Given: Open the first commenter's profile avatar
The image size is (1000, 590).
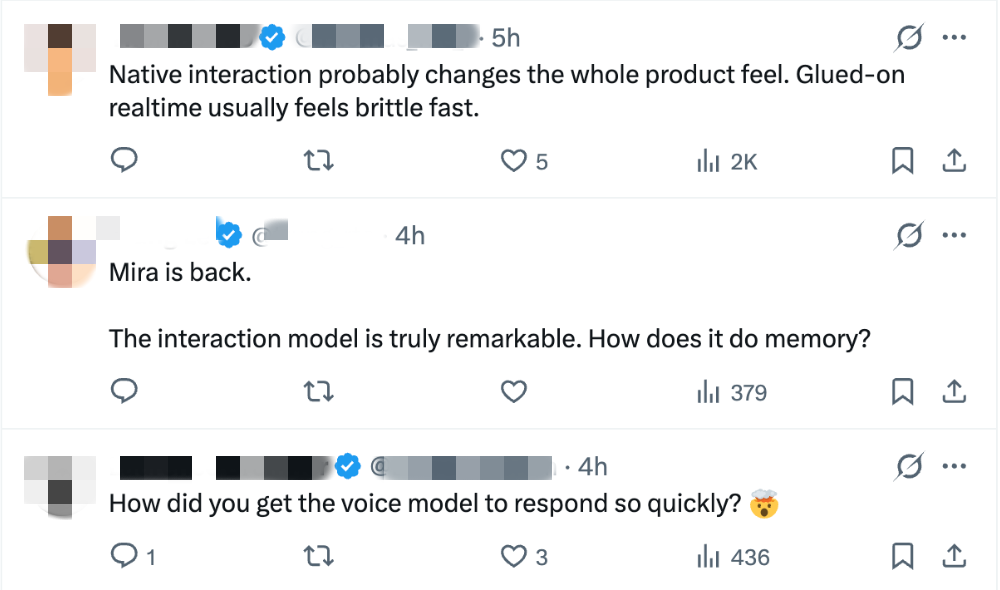Looking at the screenshot, I should 60,59.
